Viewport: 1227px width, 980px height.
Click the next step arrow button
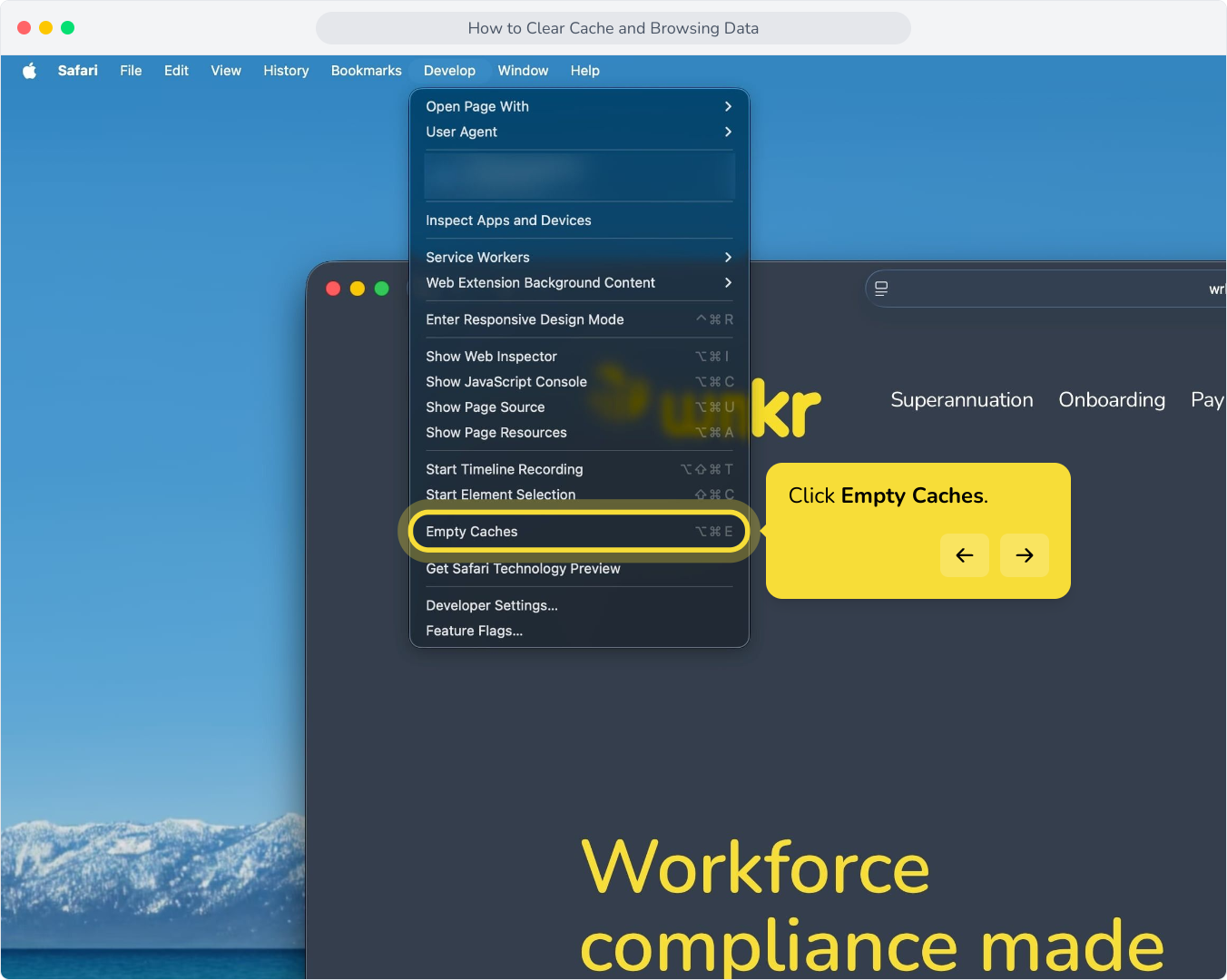(1025, 555)
